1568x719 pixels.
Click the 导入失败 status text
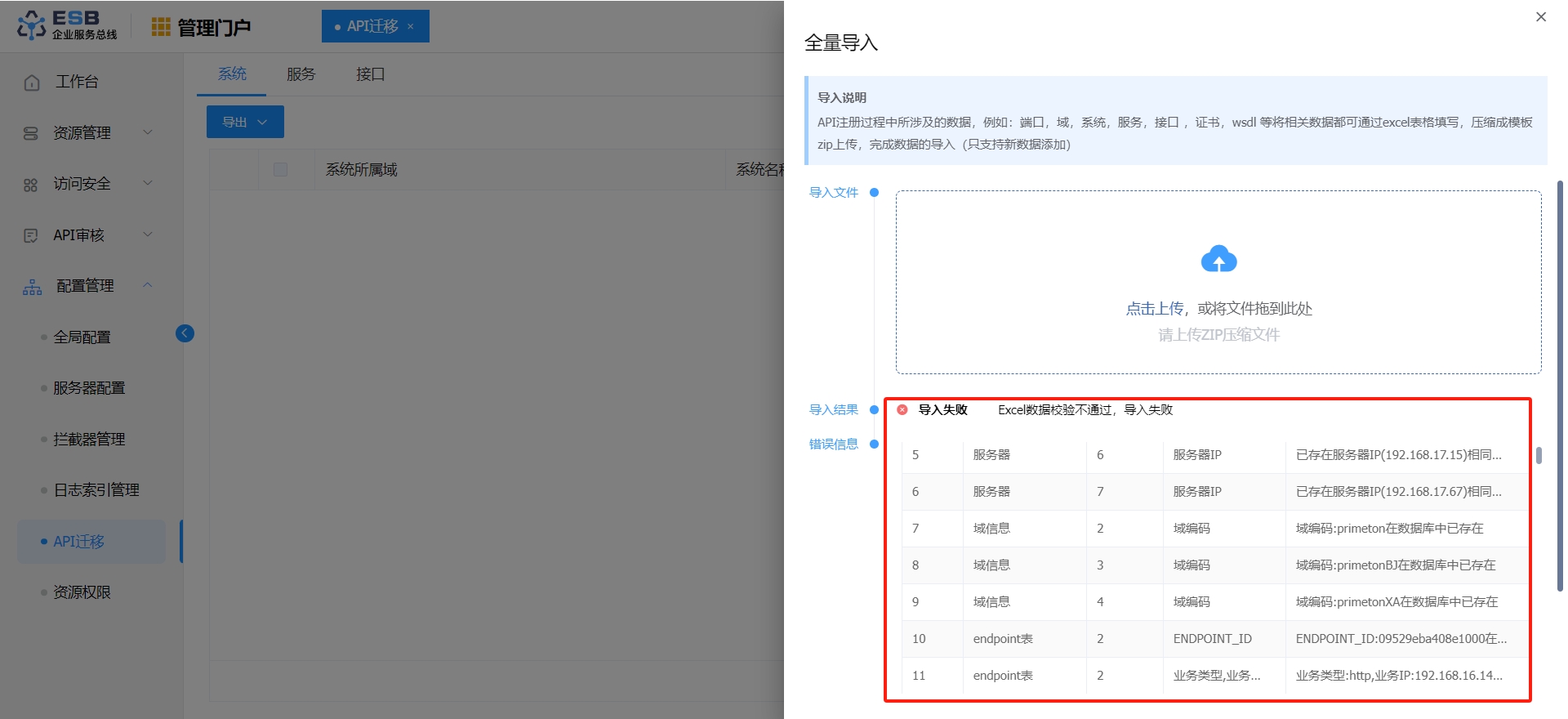(943, 410)
